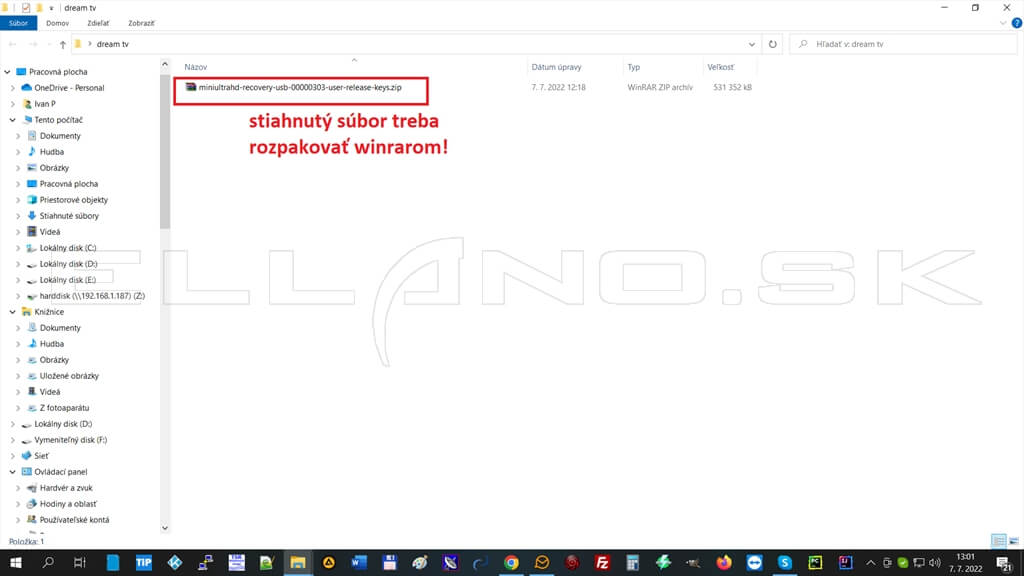
Task: Launch Kodi from taskbar
Action: pos(174,562)
